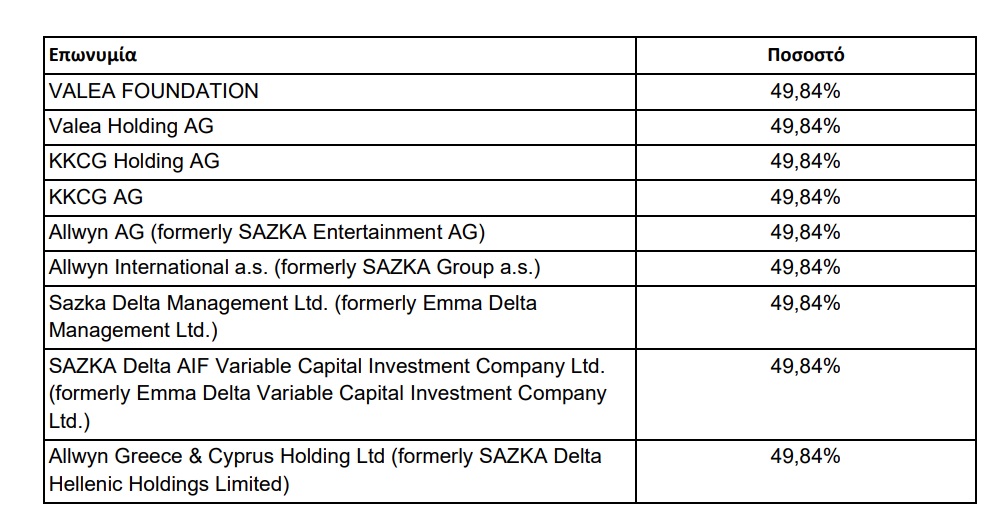Select percentage 49,84% for Allwyn International

pyautogui.click(x=805, y=267)
